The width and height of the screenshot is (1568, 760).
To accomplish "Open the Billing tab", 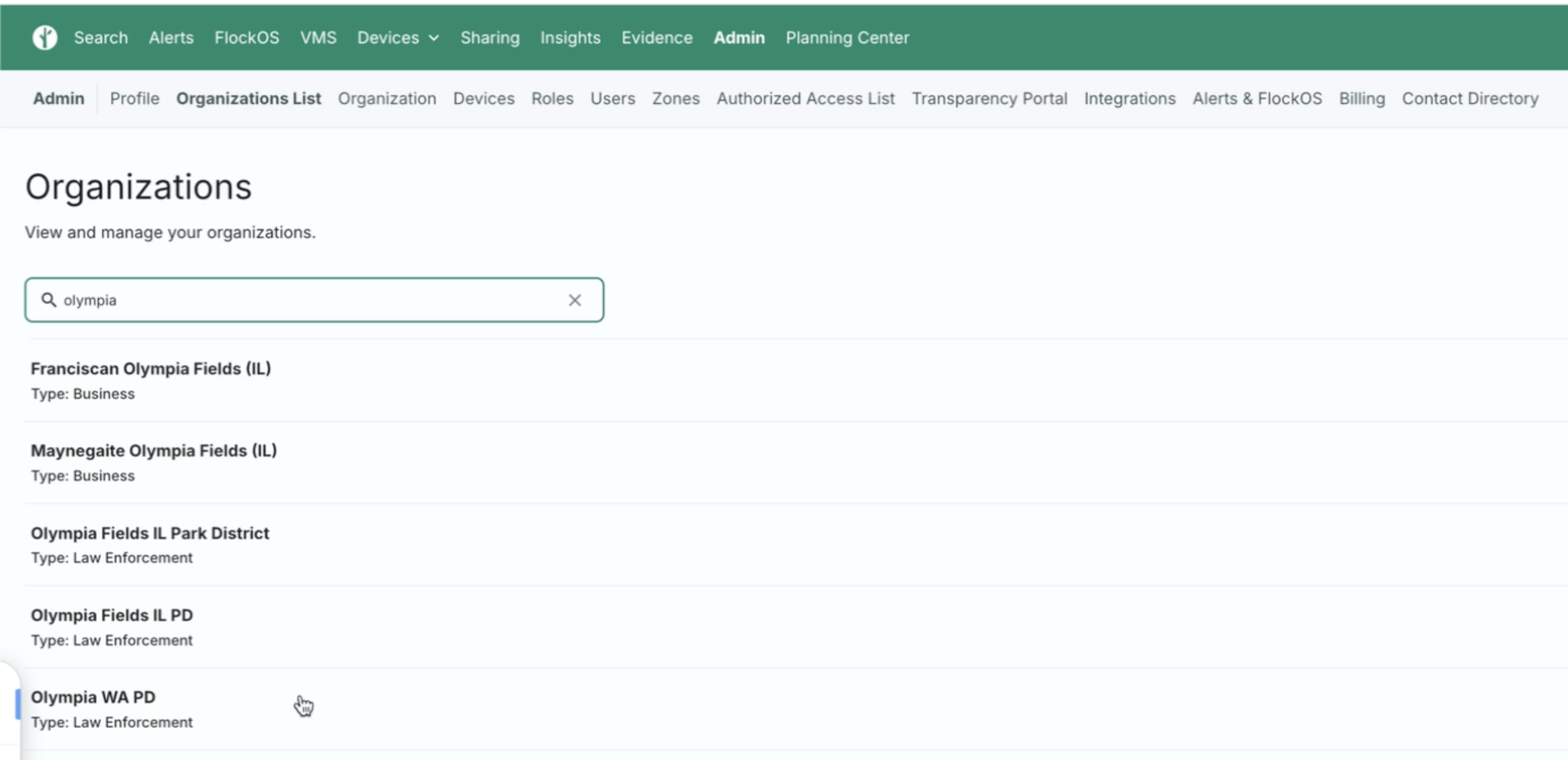I will (1362, 98).
